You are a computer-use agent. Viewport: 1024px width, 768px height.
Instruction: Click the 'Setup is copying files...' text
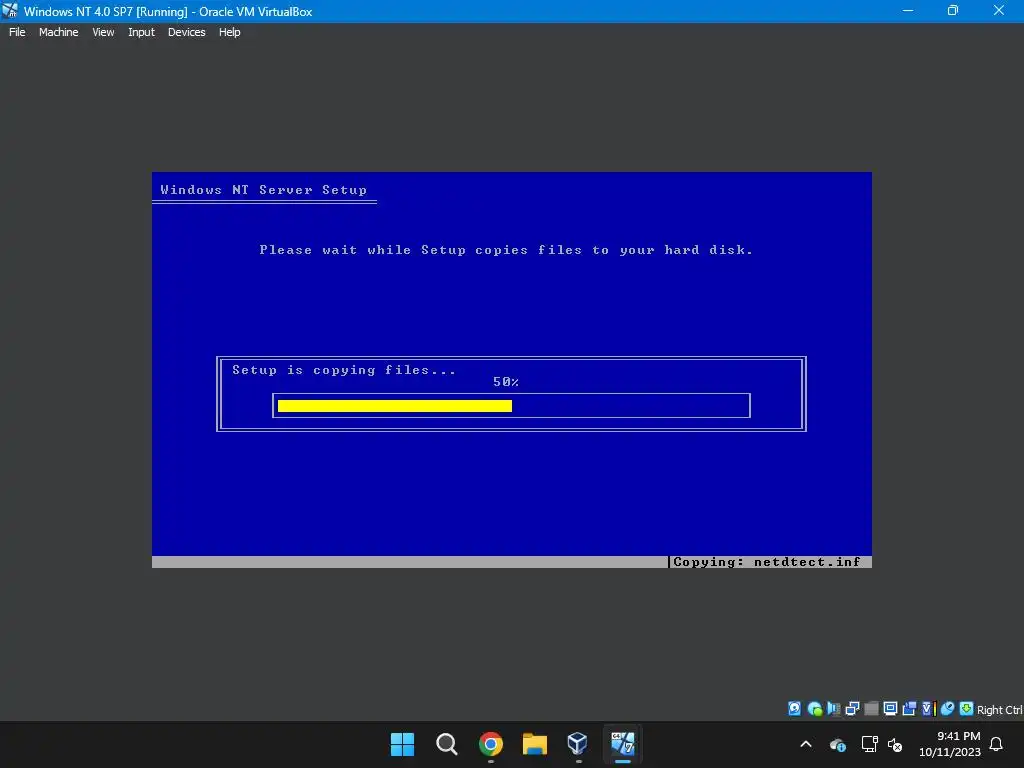344,370
